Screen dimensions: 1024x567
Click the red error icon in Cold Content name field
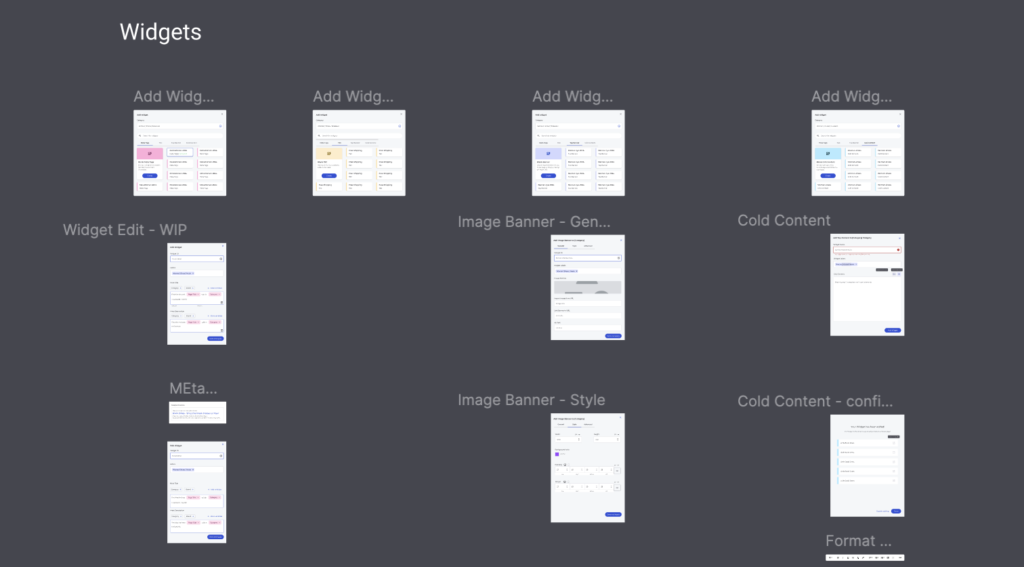[898, 250]
